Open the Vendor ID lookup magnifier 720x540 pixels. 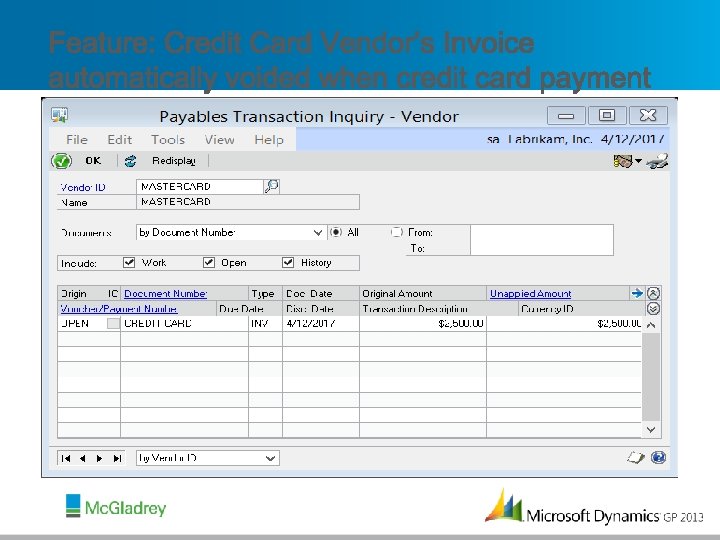[x=272, y=186]
